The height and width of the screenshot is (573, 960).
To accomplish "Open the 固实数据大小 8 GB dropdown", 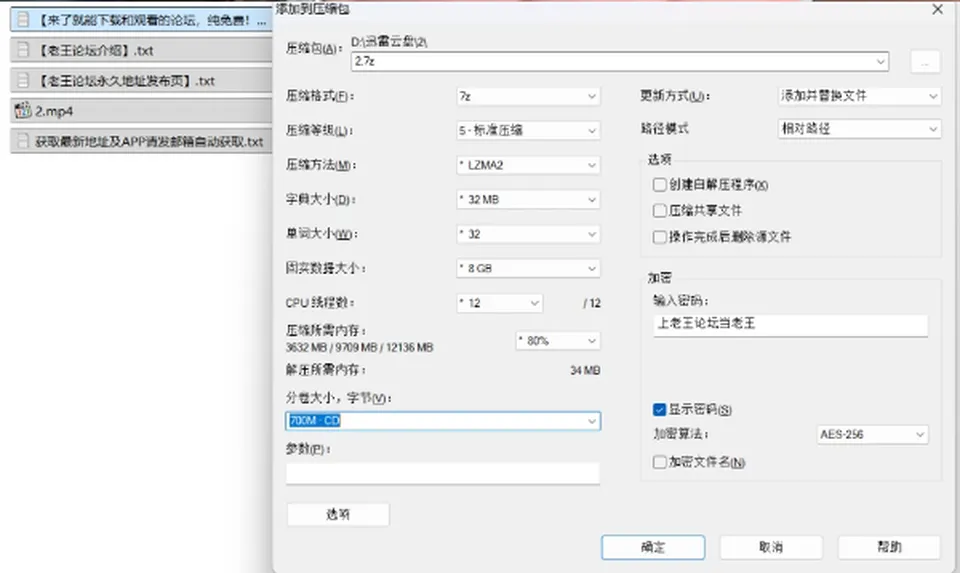I will tap(528, 268).
